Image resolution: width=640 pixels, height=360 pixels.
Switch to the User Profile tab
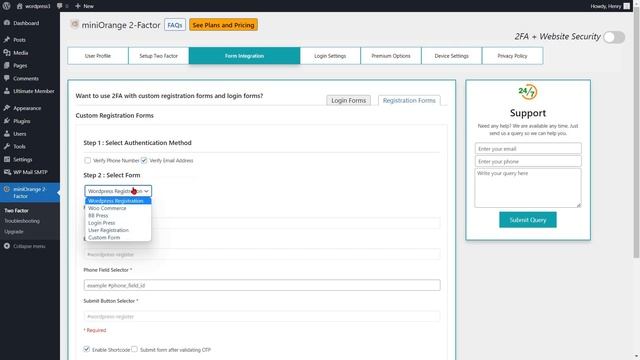[x=98, y=56]
